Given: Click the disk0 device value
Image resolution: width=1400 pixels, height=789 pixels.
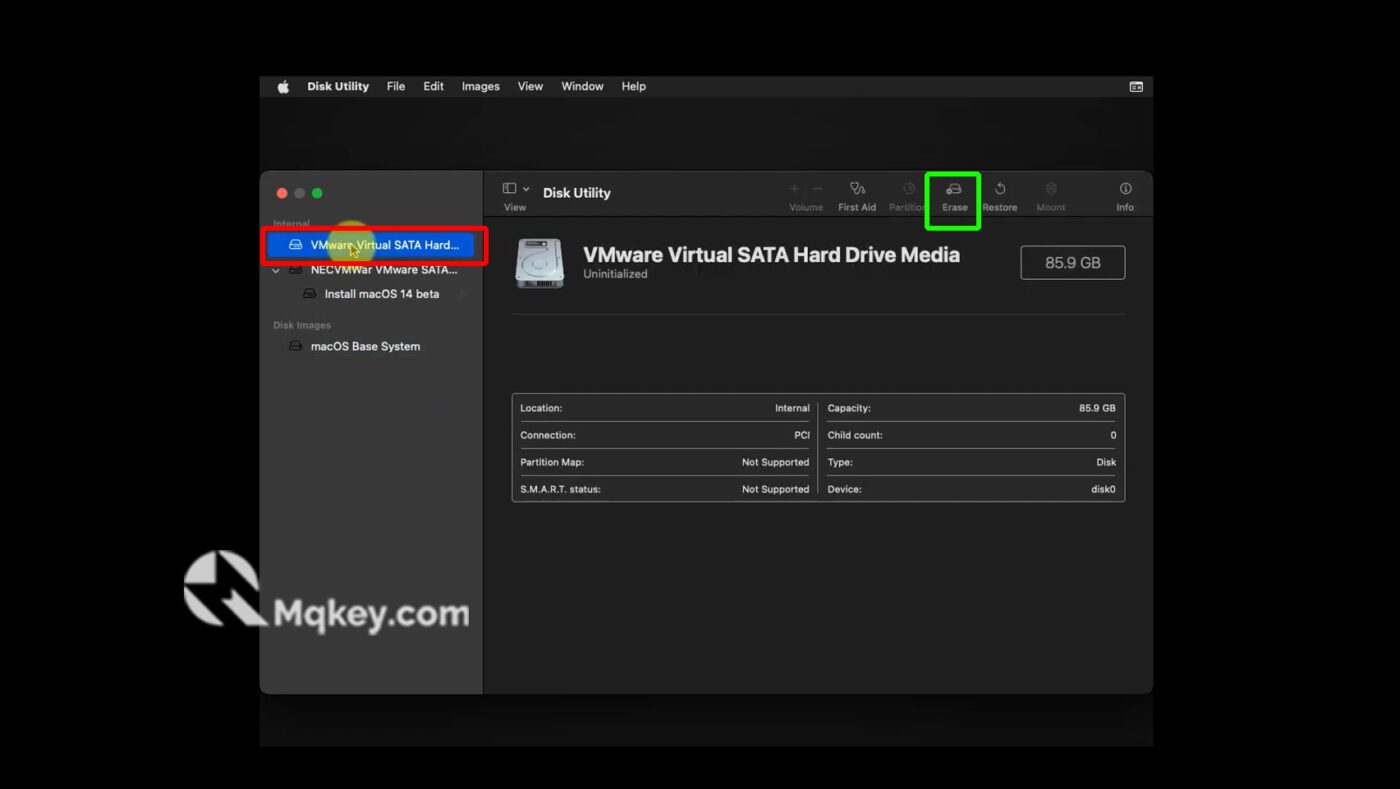Looking at the screenshot, I should click(x=1103, y=490).
